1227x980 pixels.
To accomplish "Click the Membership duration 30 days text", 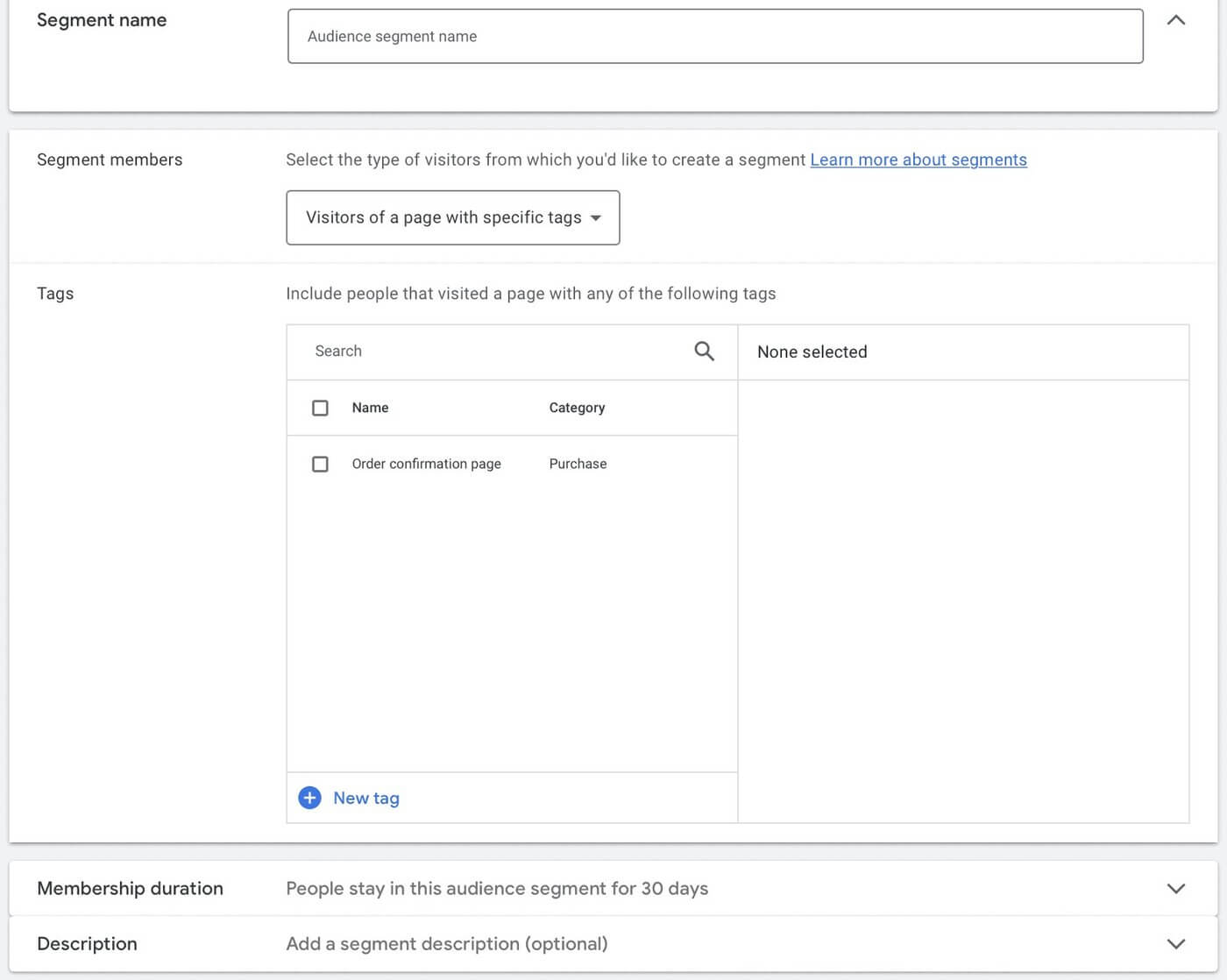I will click(x=497, y=888).
